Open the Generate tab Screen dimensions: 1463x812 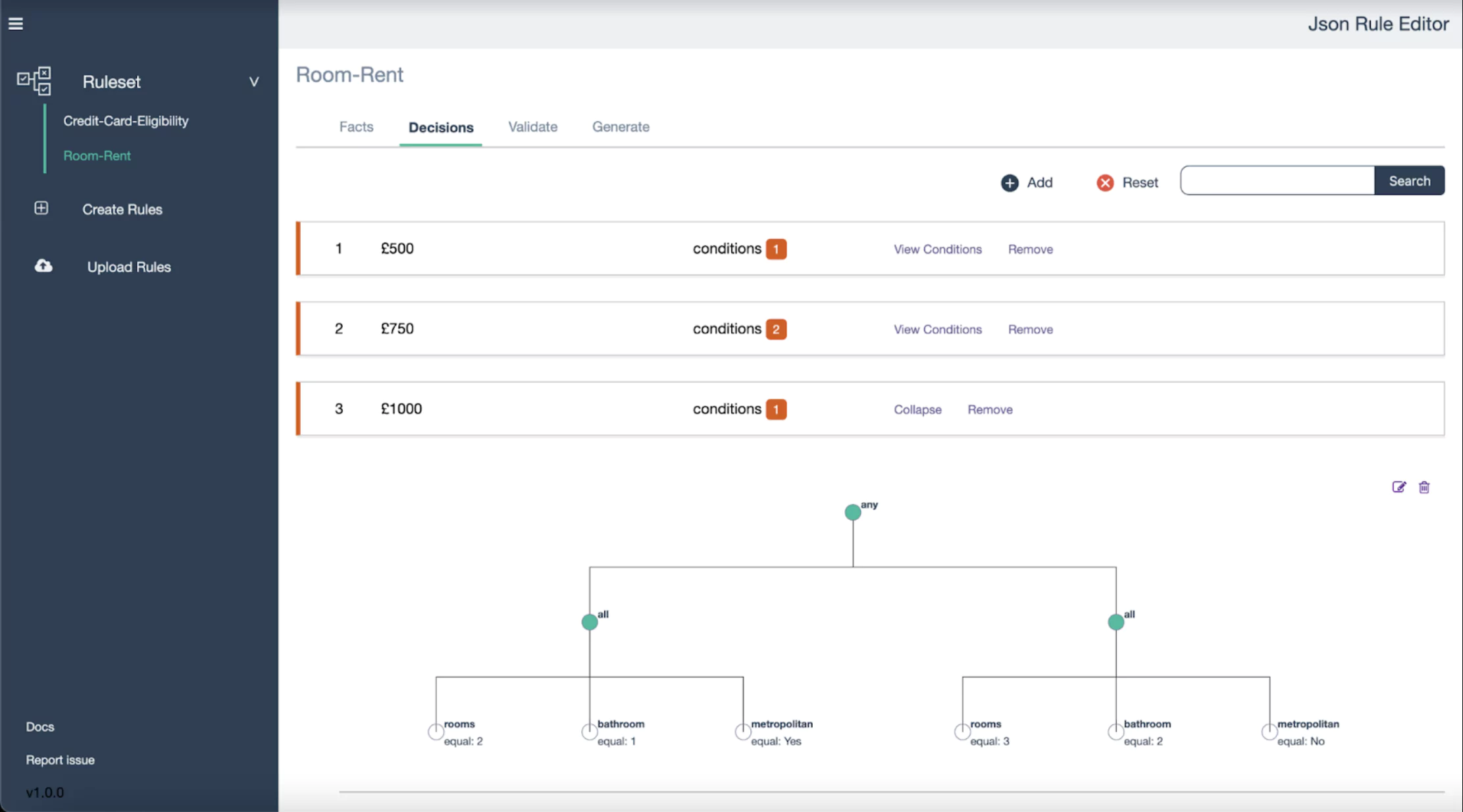(x=620, y=127)
